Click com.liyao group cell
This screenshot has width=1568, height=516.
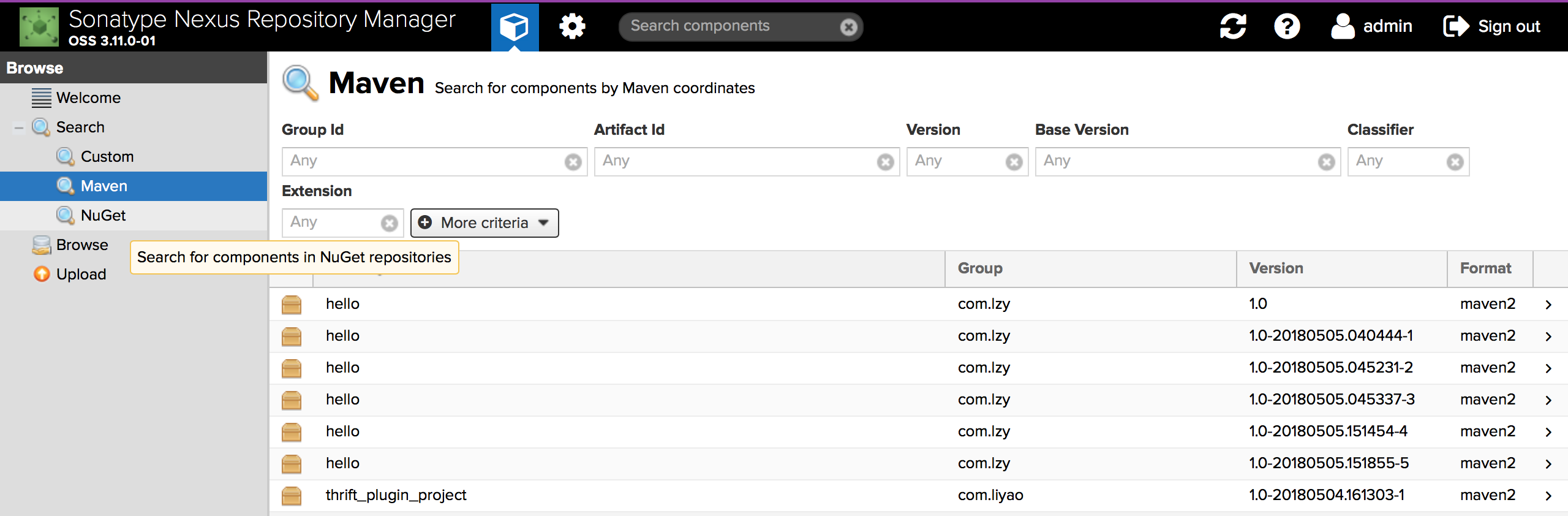(x=990, y=495)
